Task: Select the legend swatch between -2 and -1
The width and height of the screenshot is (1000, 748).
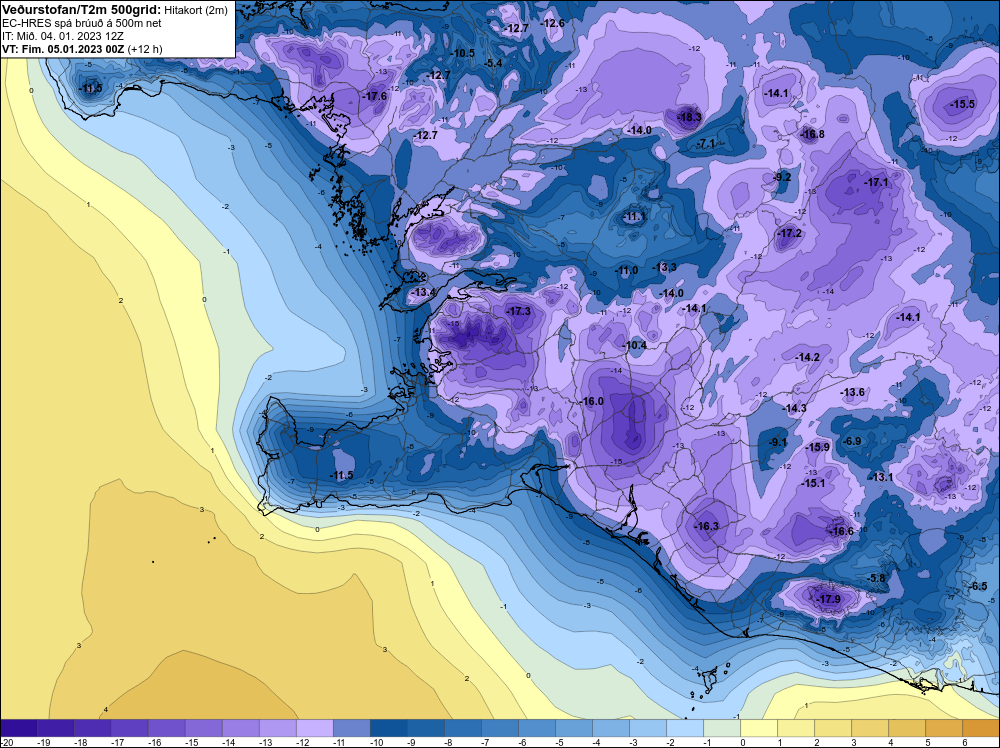Action: (686, 728)
